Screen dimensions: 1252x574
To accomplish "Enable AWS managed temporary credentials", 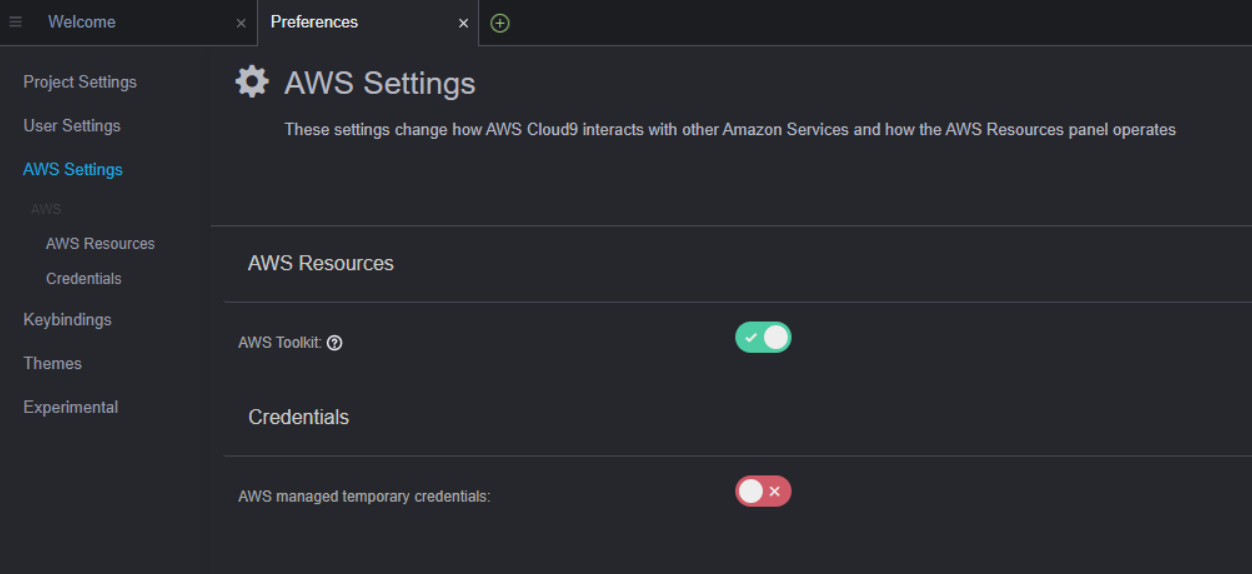I will click(763, 491).
